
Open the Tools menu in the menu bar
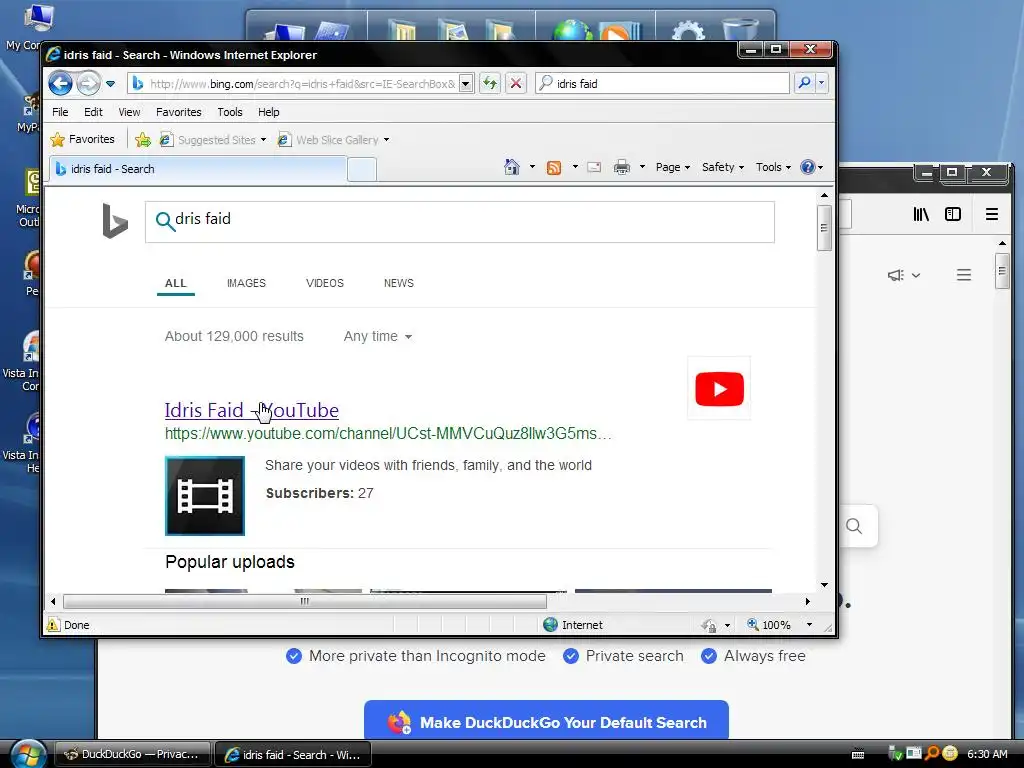click(230, 112)
